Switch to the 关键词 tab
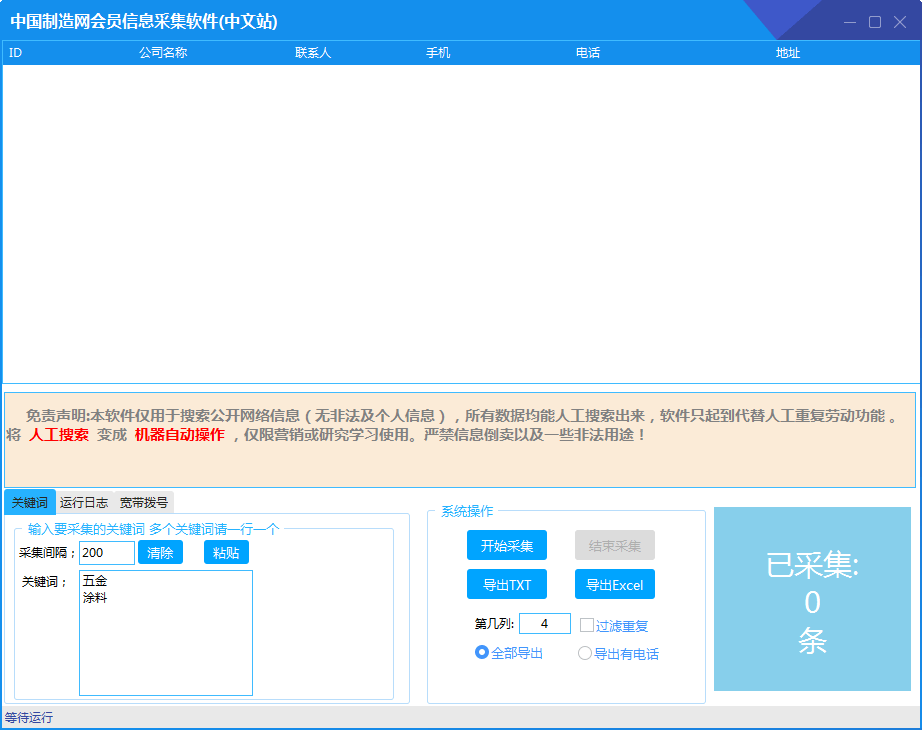The height and width of the screenshot is (730, 922). (30, 502)
